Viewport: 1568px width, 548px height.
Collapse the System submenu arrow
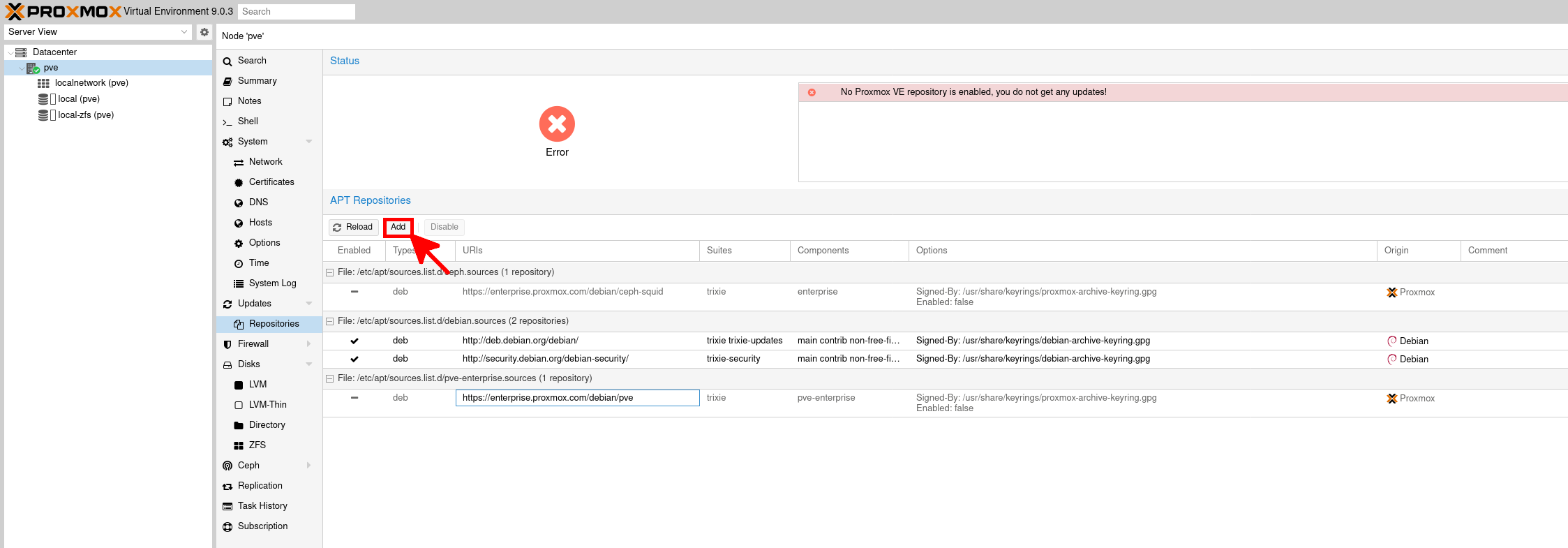point(309,142)
